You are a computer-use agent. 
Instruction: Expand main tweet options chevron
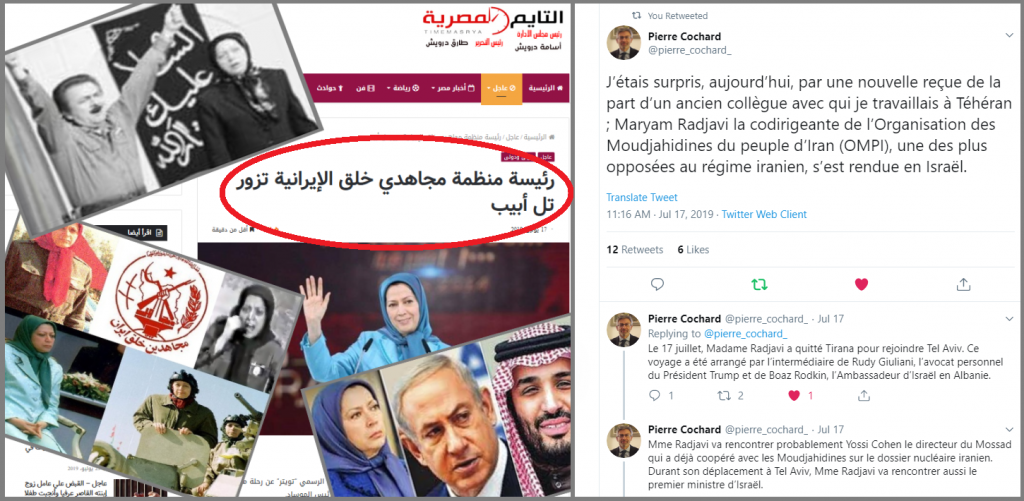pyautogui.click(x=1008, y=35)
